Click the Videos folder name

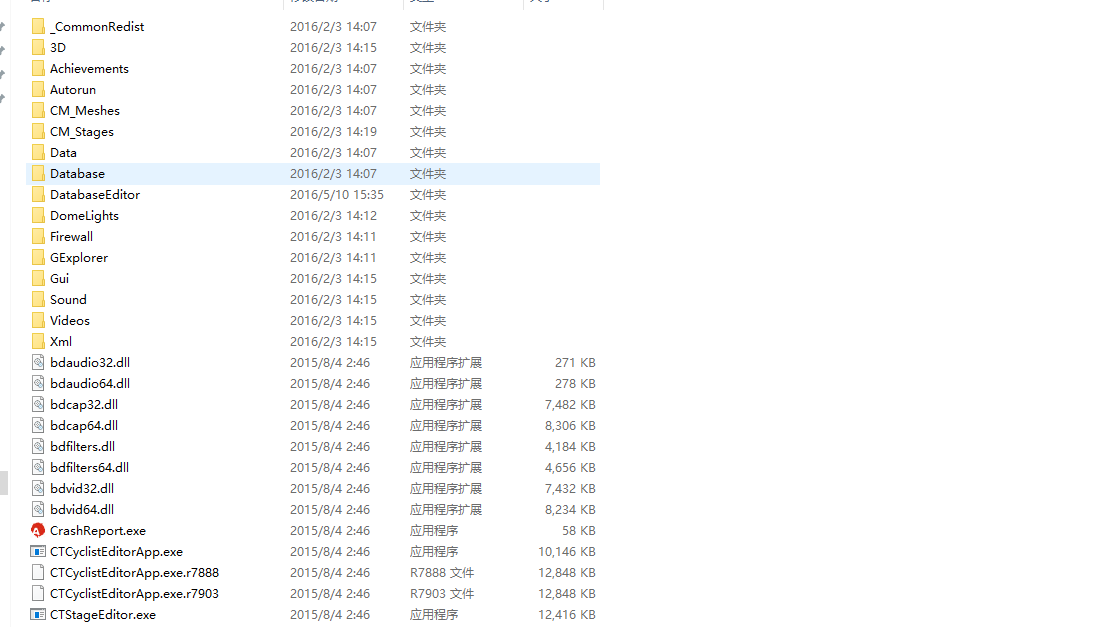coord(70,321)
